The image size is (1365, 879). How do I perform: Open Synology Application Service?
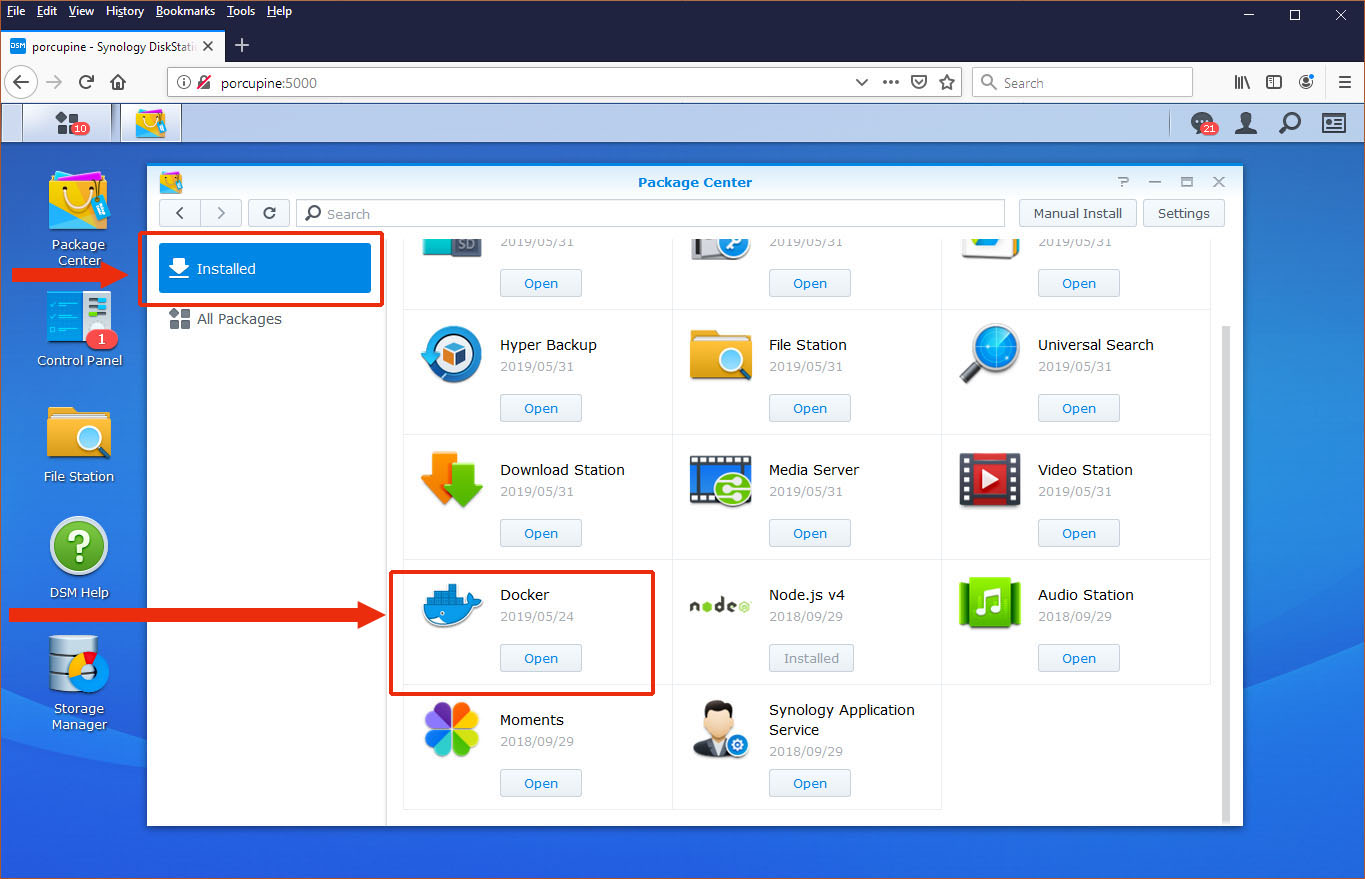[x=810, y=783]
